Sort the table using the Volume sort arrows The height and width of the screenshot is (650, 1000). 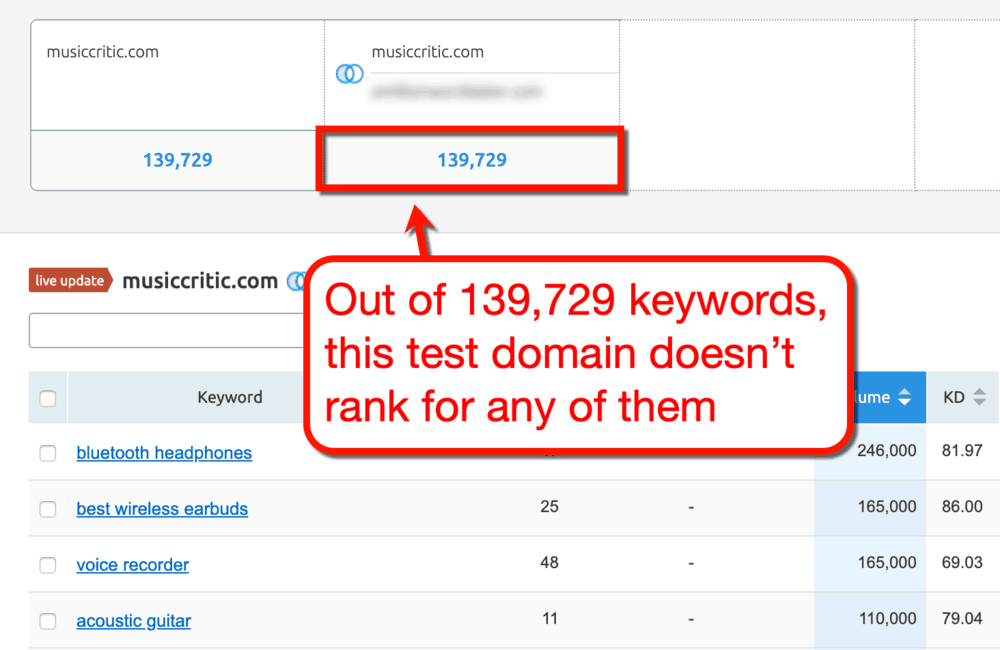point(906,397)
